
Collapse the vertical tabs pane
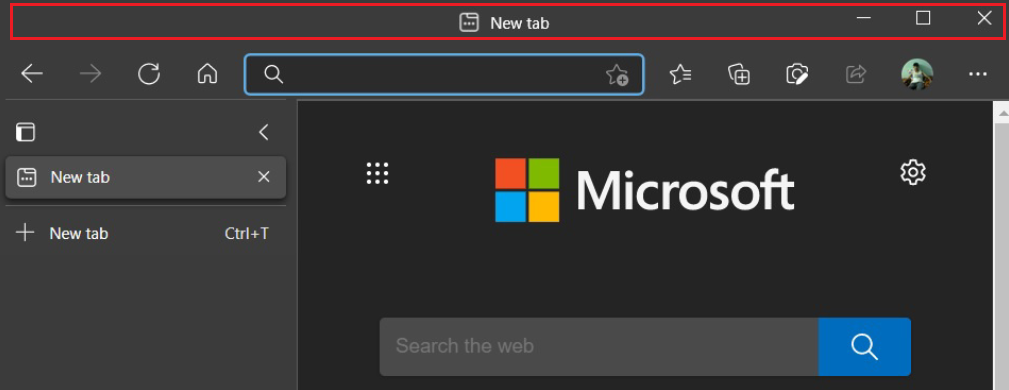(263, 132)
